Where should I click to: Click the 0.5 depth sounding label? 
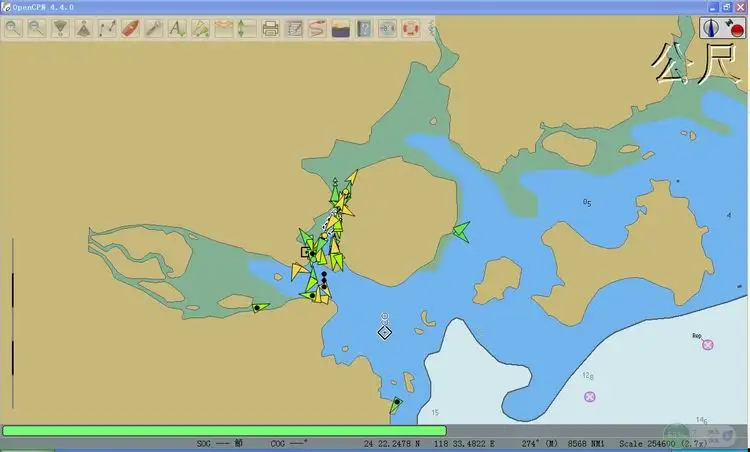tap(587, 202)
